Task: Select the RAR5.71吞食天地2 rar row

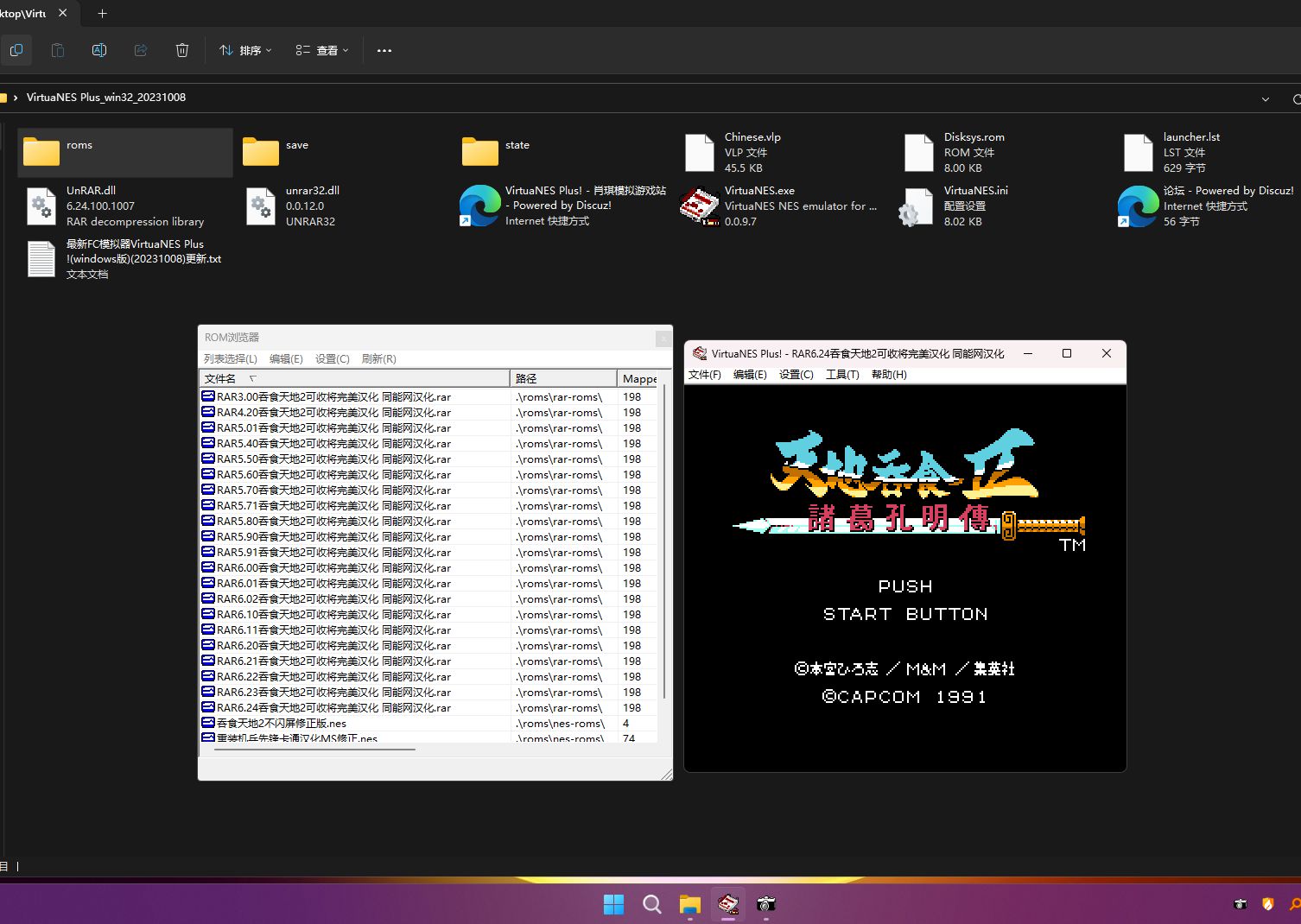Action: point(428,506)
